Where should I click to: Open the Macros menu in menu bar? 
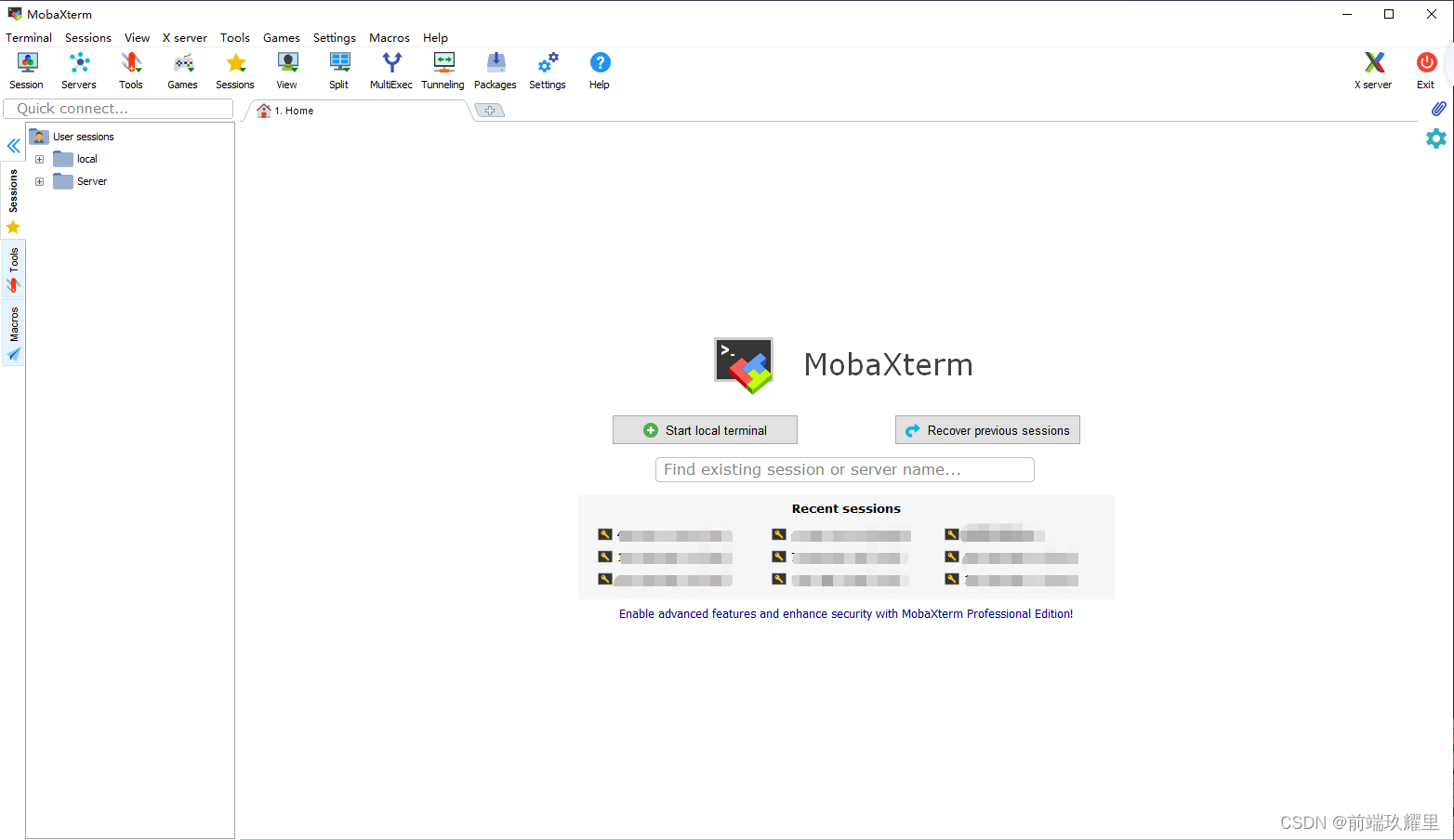coord(390,38)
